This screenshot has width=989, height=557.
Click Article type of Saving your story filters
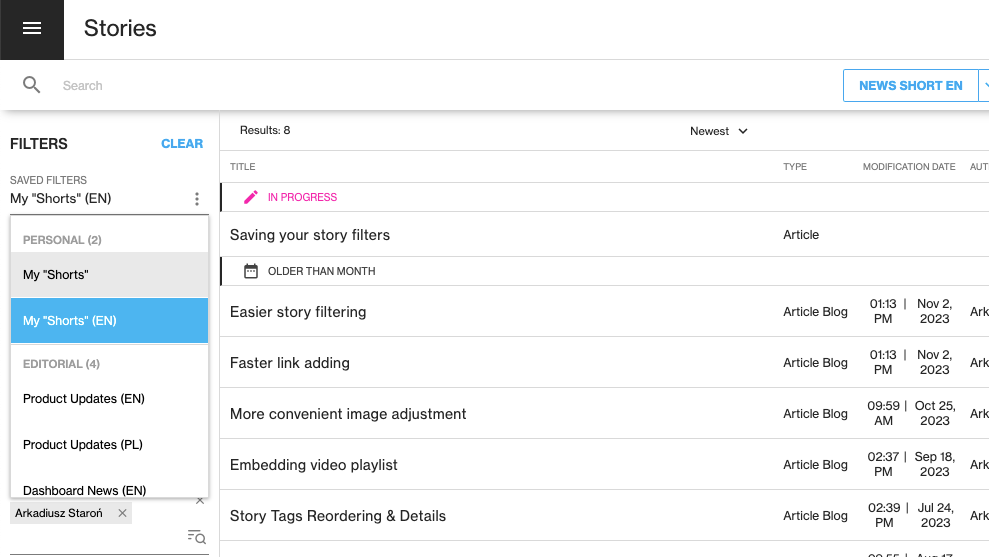click(x=801, y=235)
